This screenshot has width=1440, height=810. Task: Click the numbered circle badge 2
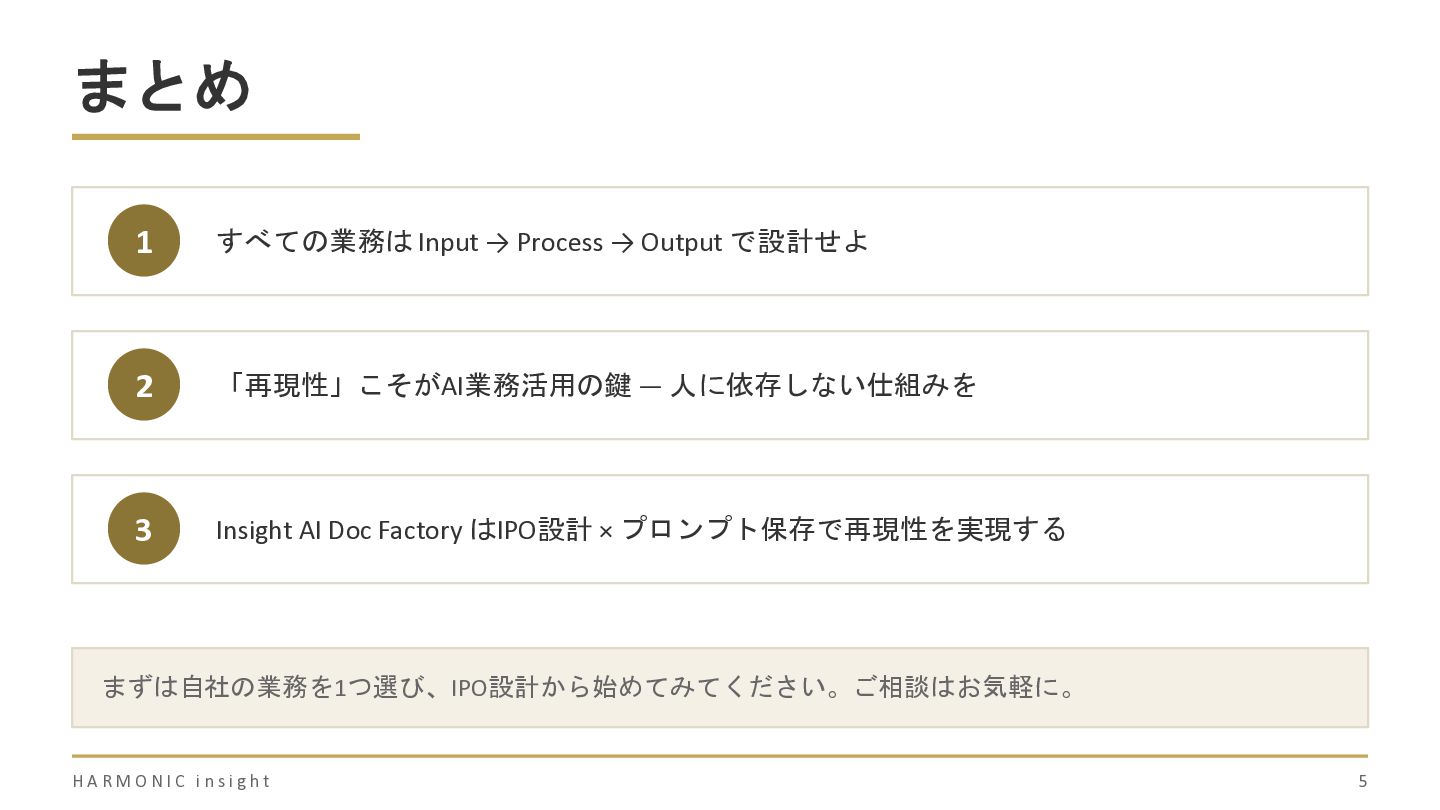(144, 385)
